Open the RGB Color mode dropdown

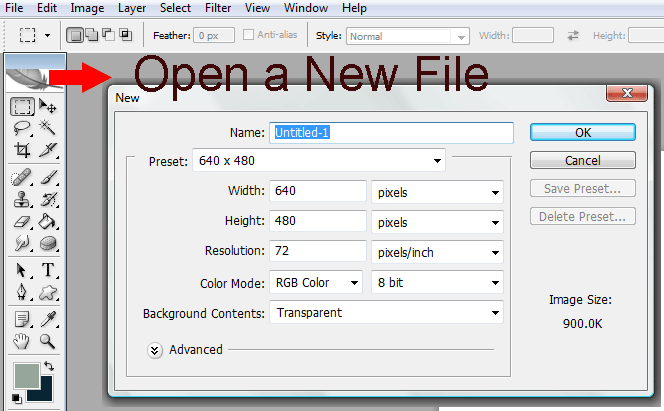point(316,282)
